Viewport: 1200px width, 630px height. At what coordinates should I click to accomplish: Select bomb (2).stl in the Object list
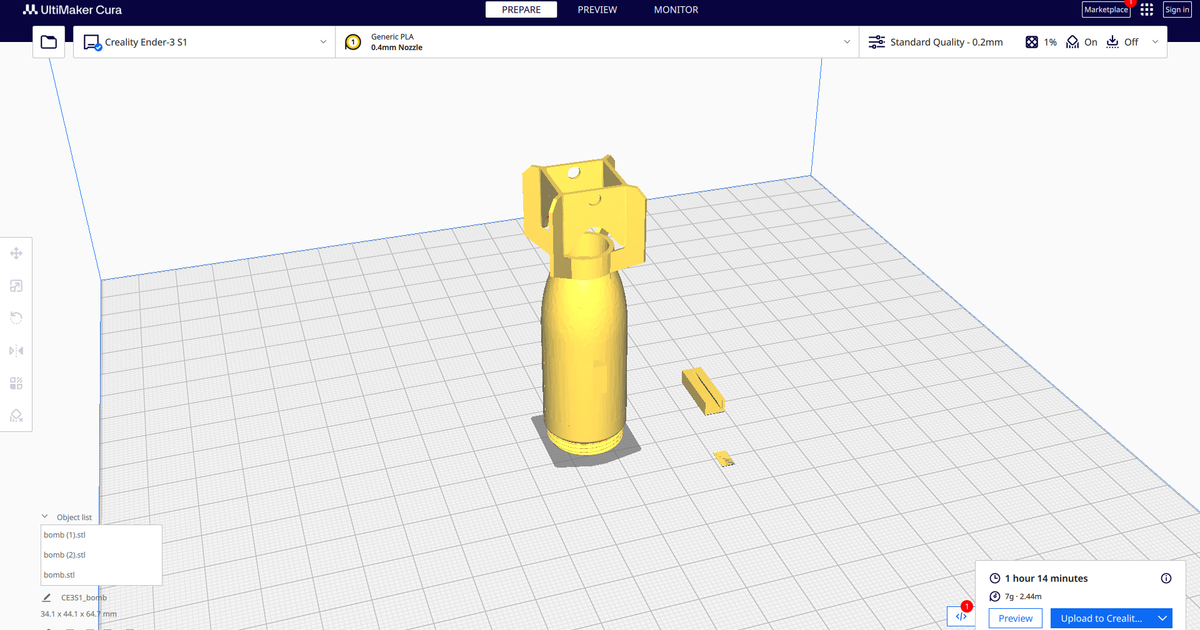pos(64,554)
